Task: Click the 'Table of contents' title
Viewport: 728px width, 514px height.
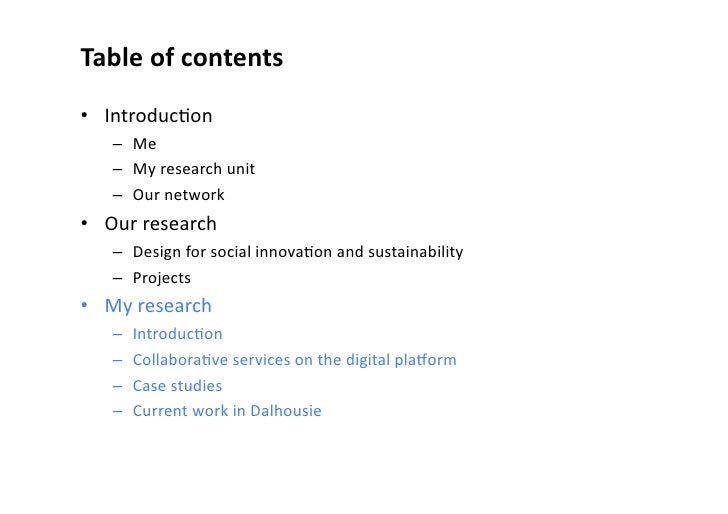Action: pyautogui.click(x=182, y=58)
